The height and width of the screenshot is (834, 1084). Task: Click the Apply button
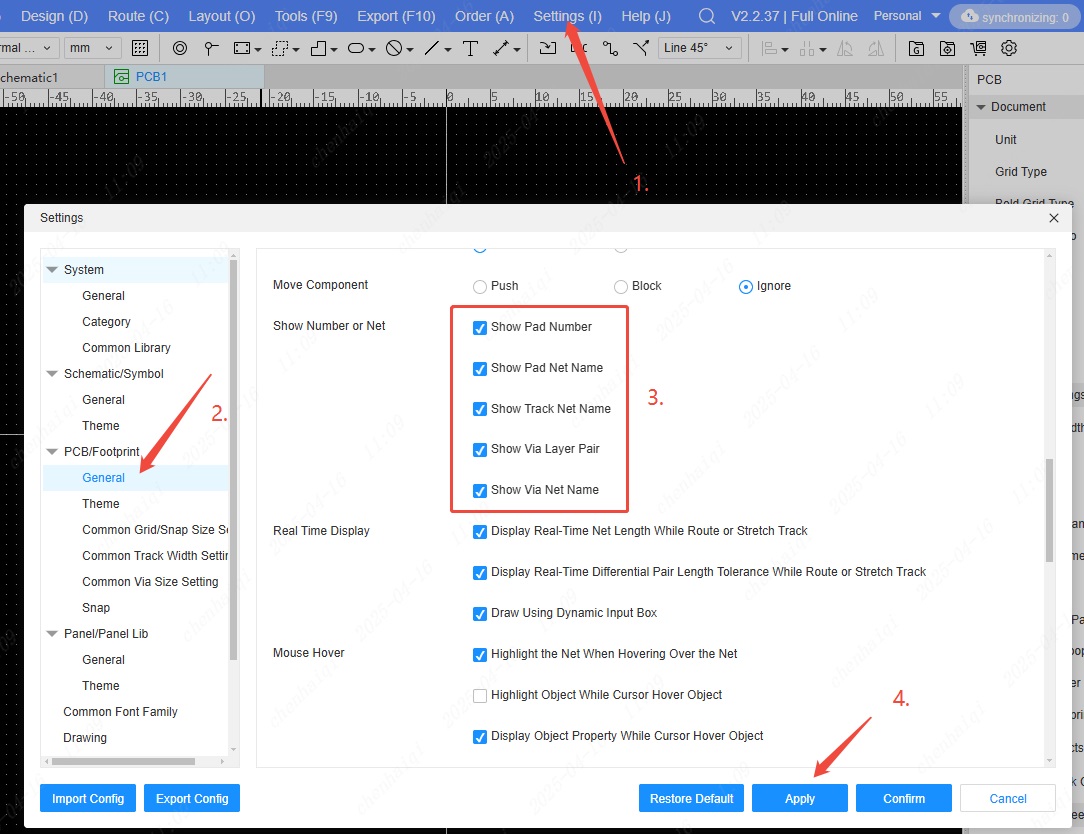(x=799, y=798)
